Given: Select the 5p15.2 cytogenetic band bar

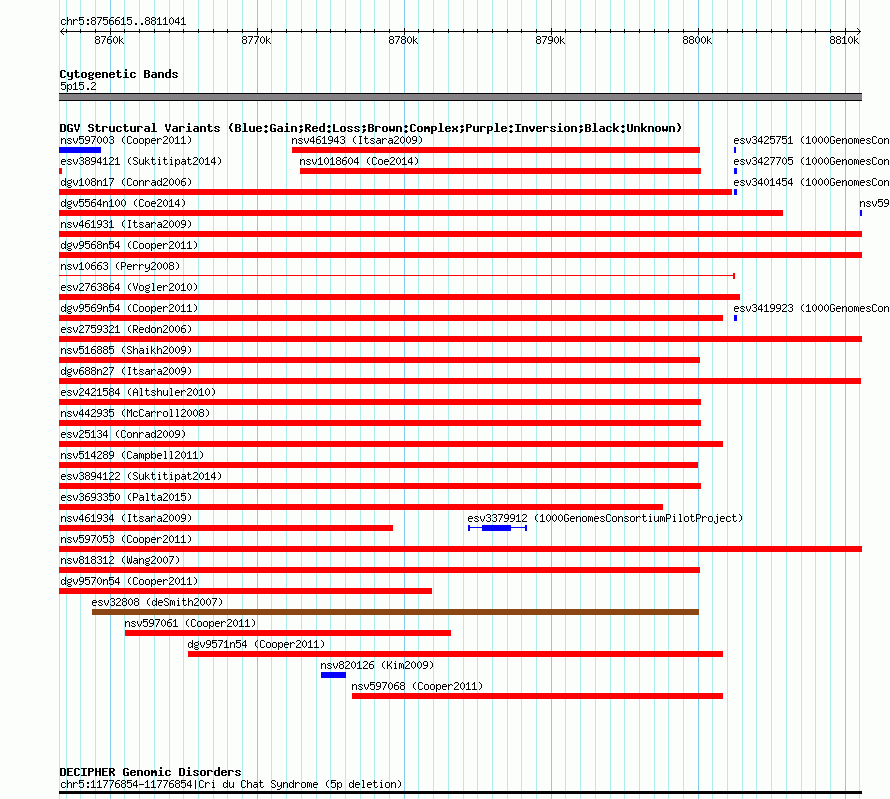Looking at the screenshot, I should coord(460,97).
